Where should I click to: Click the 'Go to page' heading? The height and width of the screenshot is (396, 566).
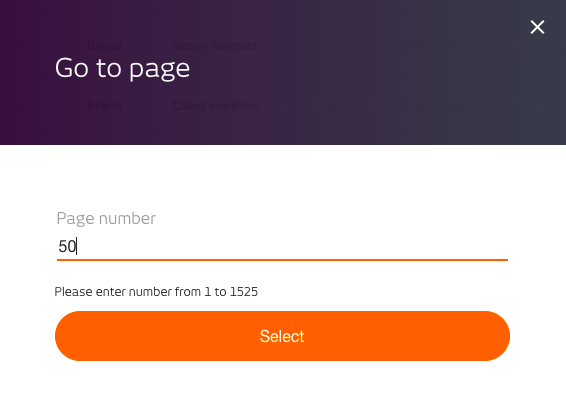pos(122,68)
